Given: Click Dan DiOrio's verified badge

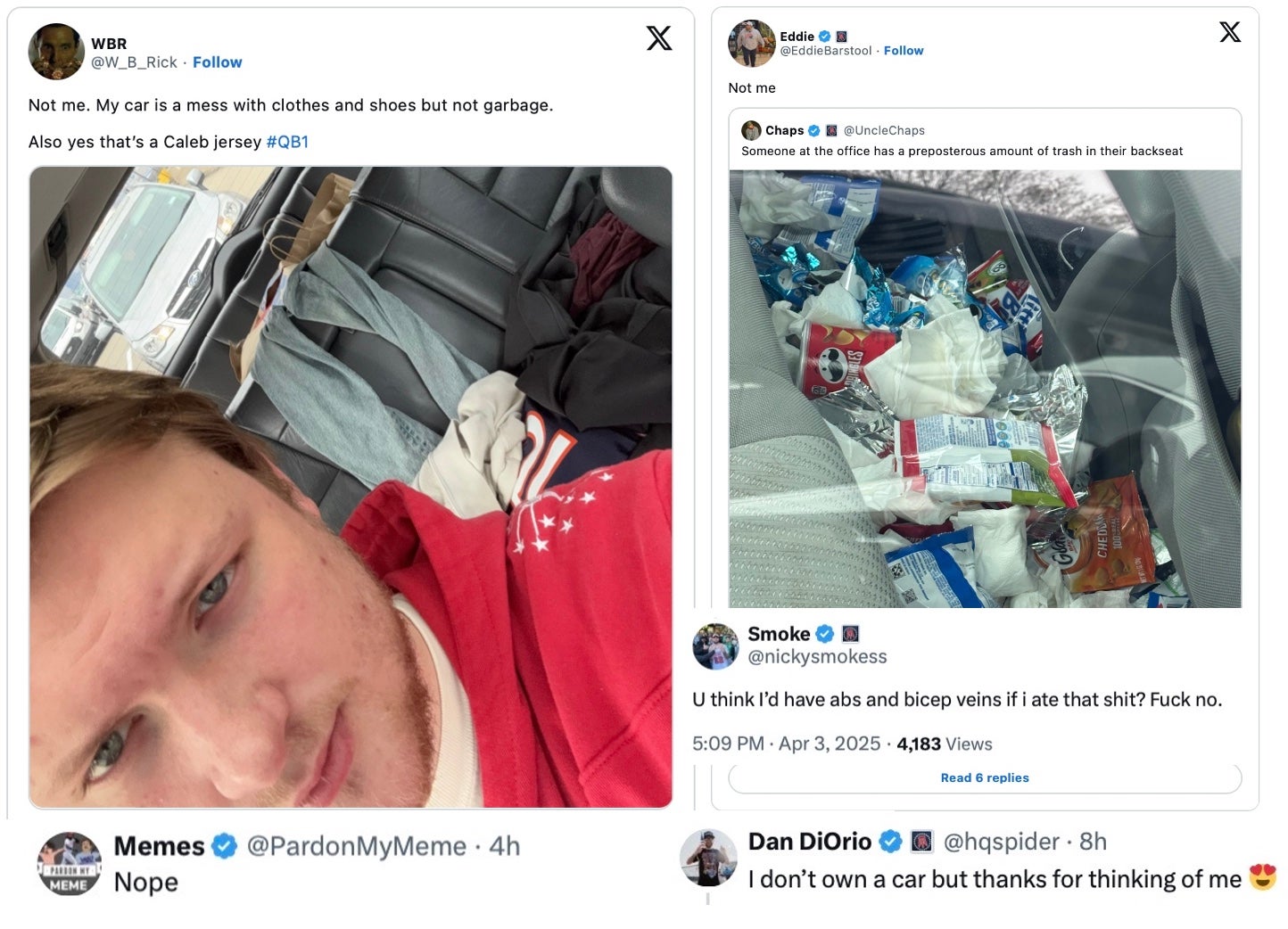Looking at the screenshot, I should (890, 841).
